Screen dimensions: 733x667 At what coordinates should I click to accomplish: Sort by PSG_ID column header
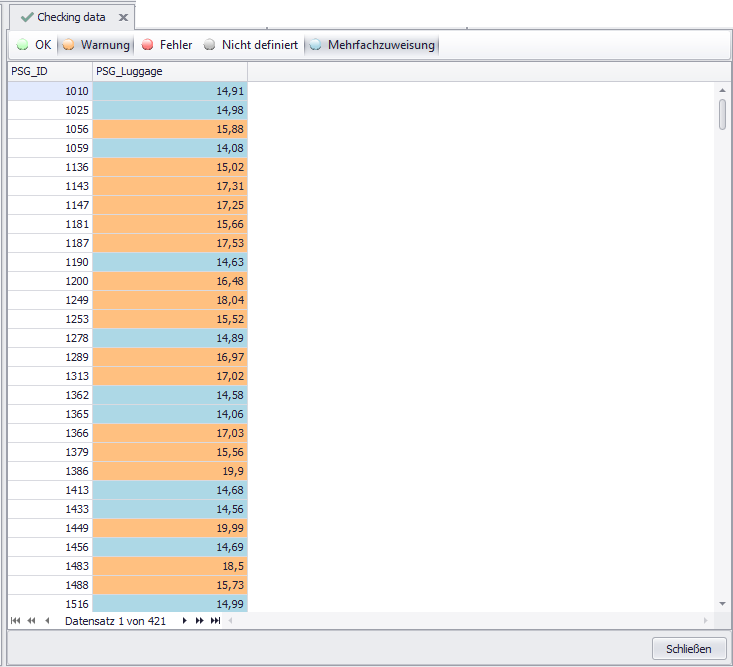[x=50, y=72]
